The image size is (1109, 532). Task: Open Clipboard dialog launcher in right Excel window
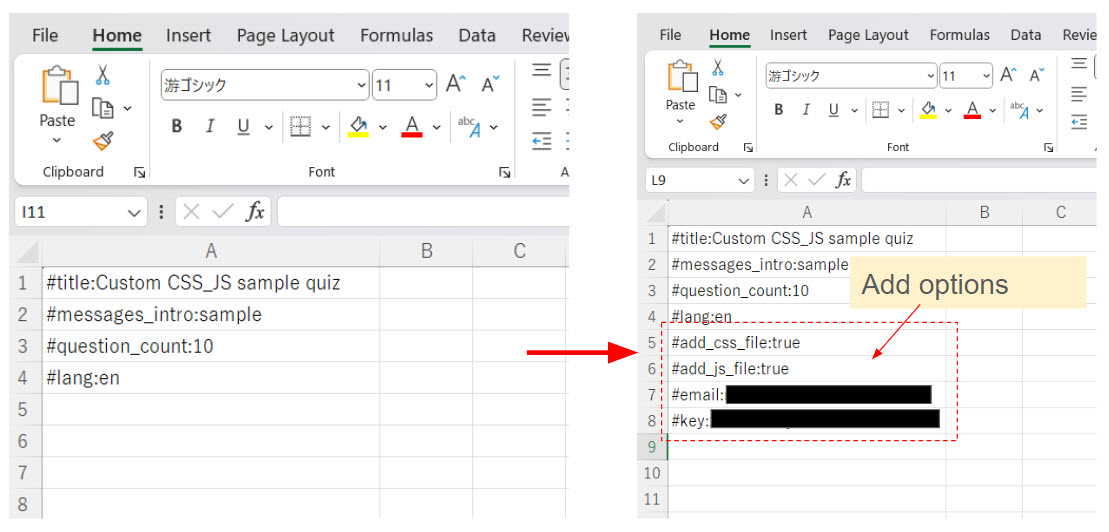[x=748, y=147]
